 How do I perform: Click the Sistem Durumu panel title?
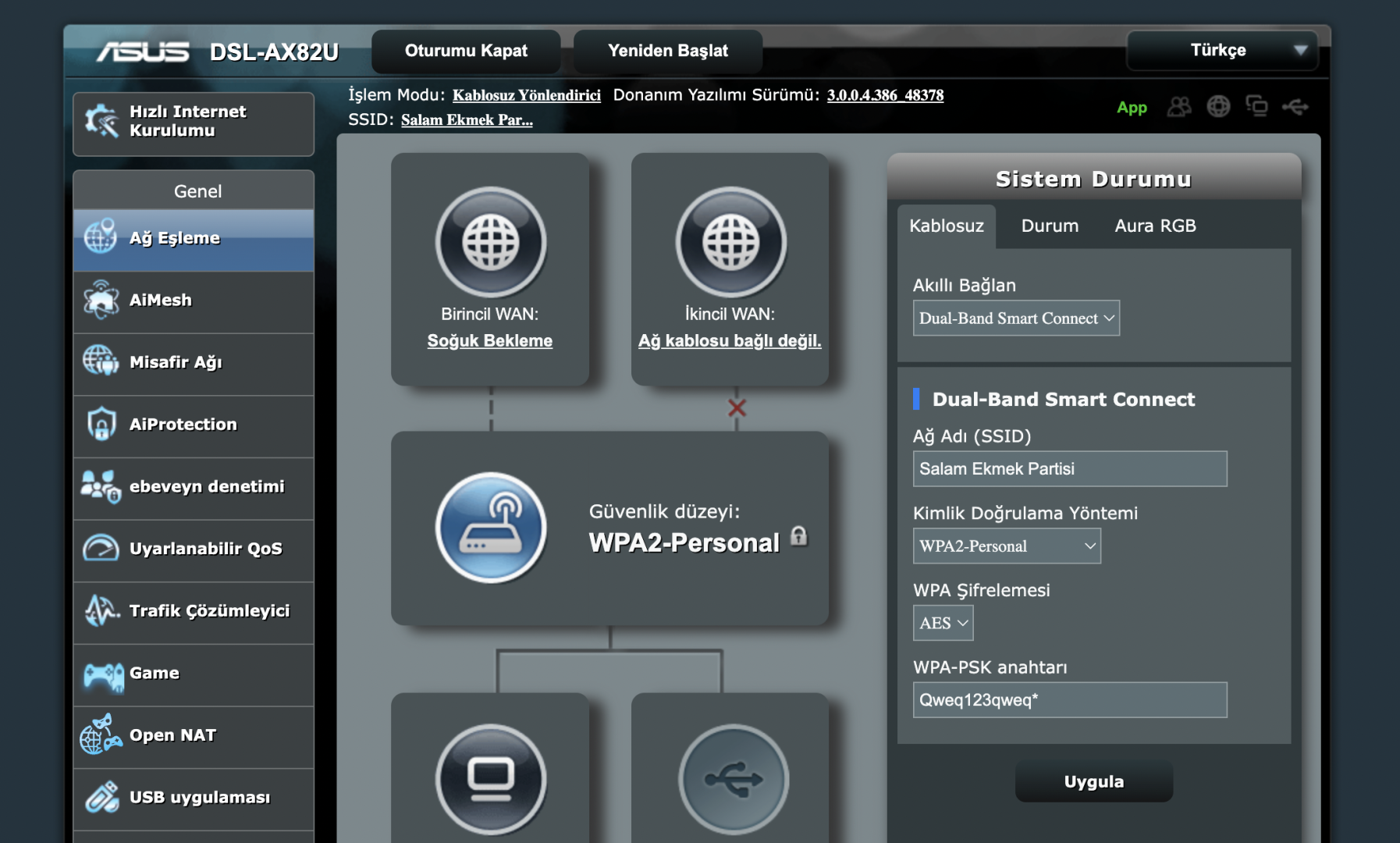[1093, 179]
